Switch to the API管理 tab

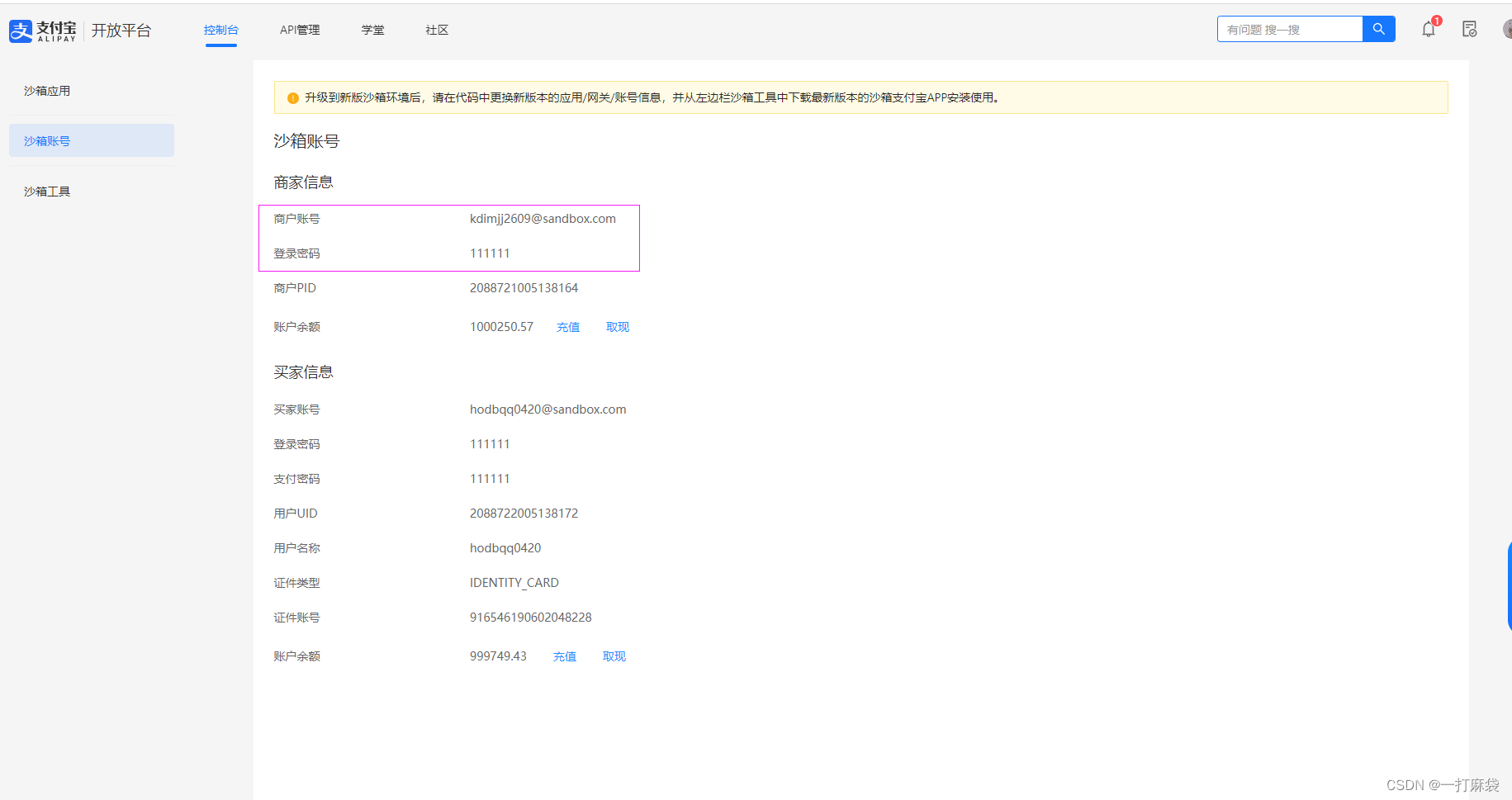[299, 30]
